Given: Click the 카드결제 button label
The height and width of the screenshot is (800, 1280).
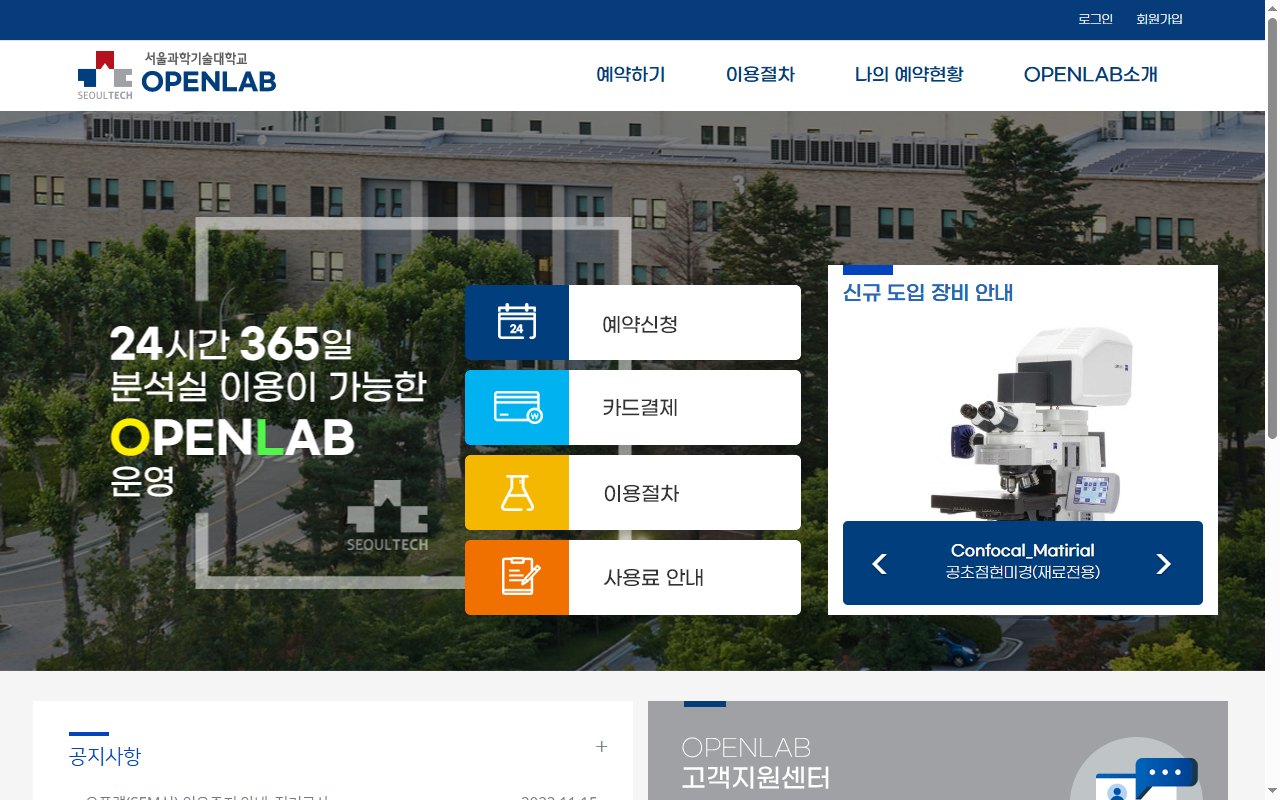Looking at the screenshot, I should click(x=640, y=408).
